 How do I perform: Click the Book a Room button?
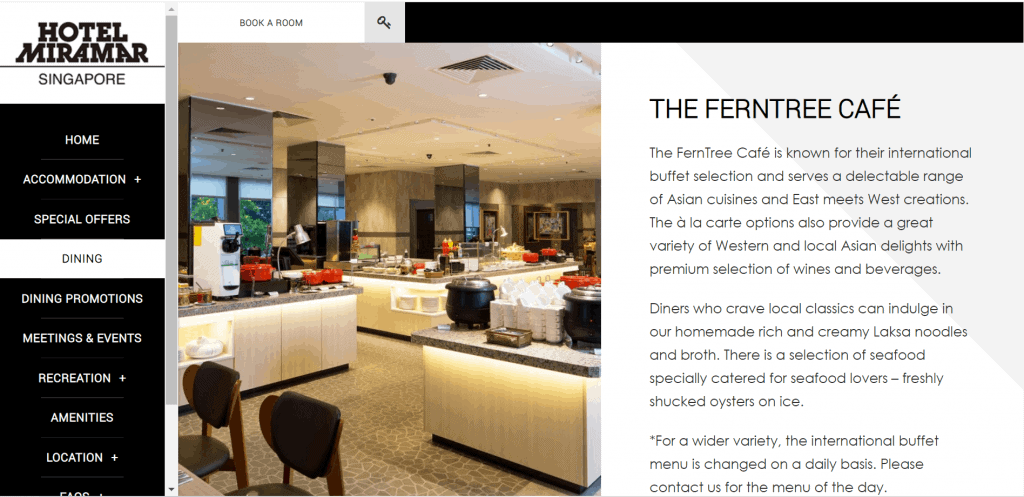(271, 23)
